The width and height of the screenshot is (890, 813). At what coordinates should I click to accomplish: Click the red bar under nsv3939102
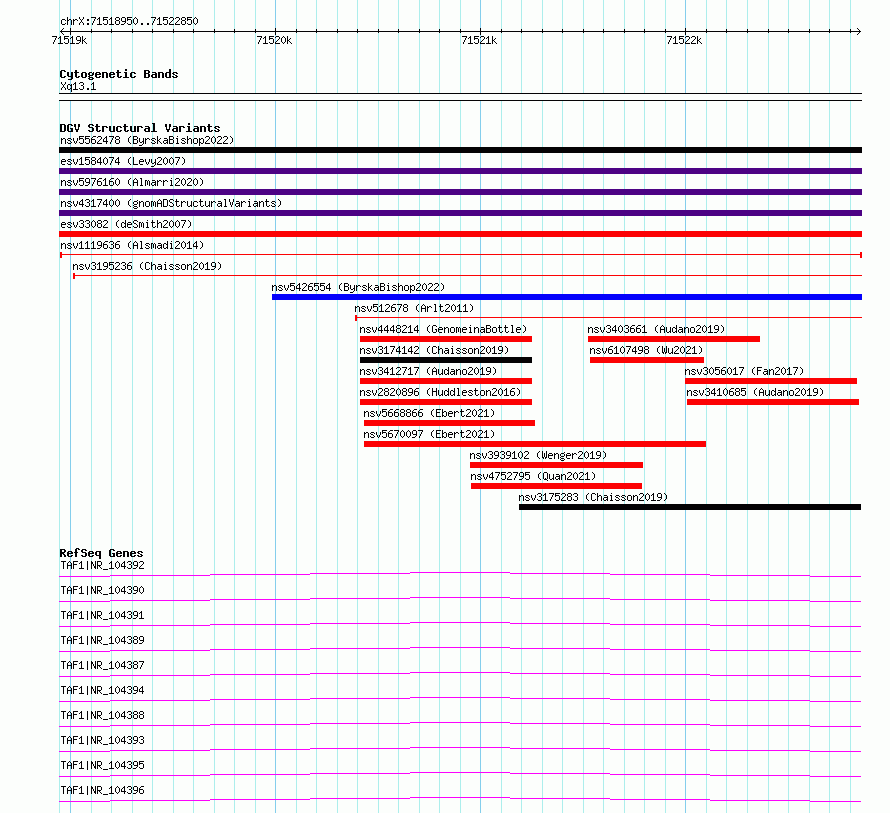pyautogui.click(x=556, y=465)
